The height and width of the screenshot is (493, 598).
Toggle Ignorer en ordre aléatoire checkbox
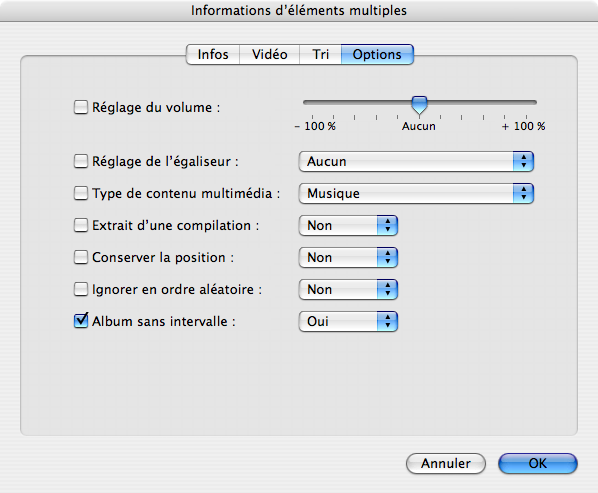coord(81,289)
